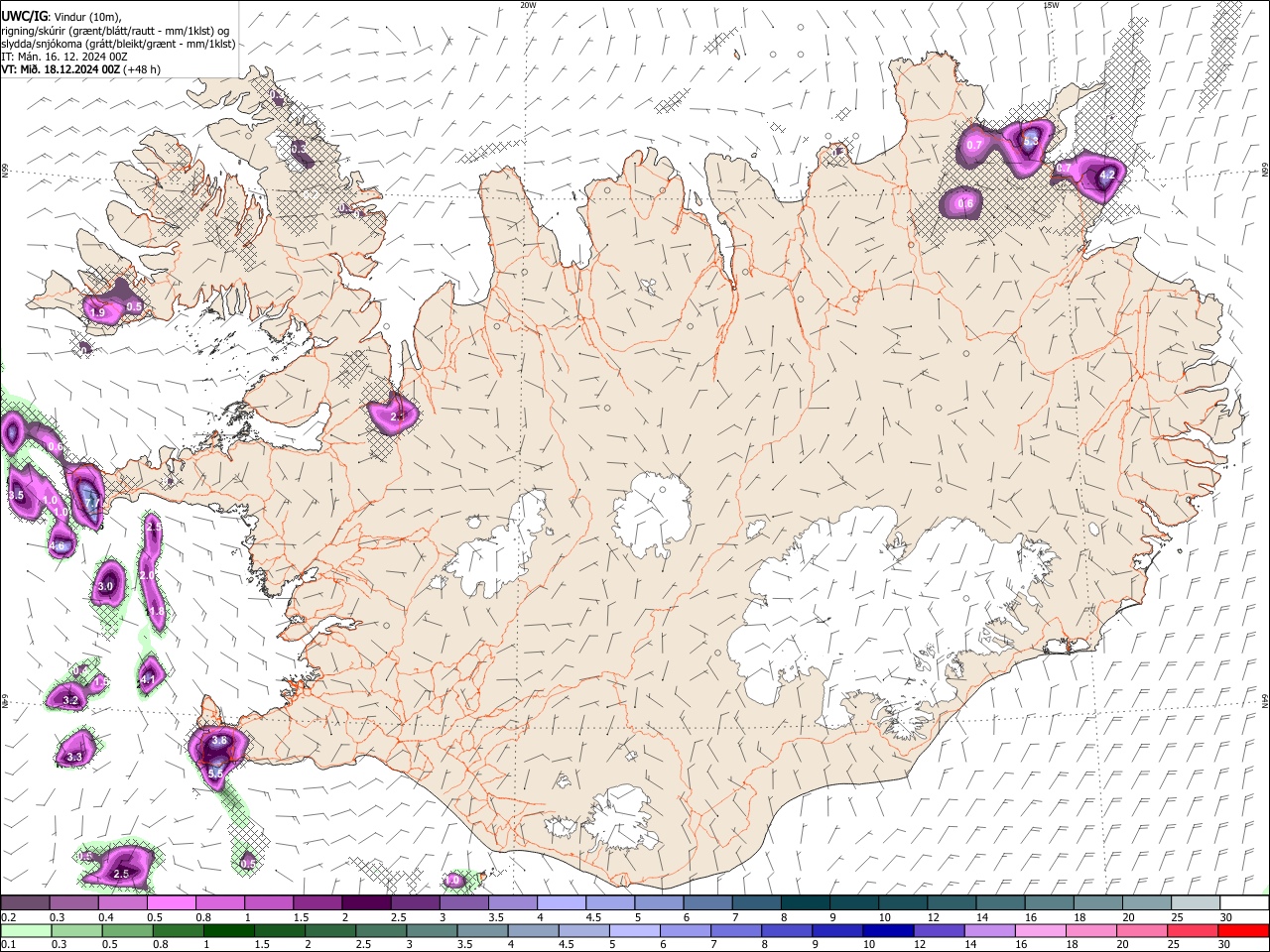Click the "UWC/IG: Vindur (10m)," title line
Viewport: 1270px width, 952px height.
(62, 17)
